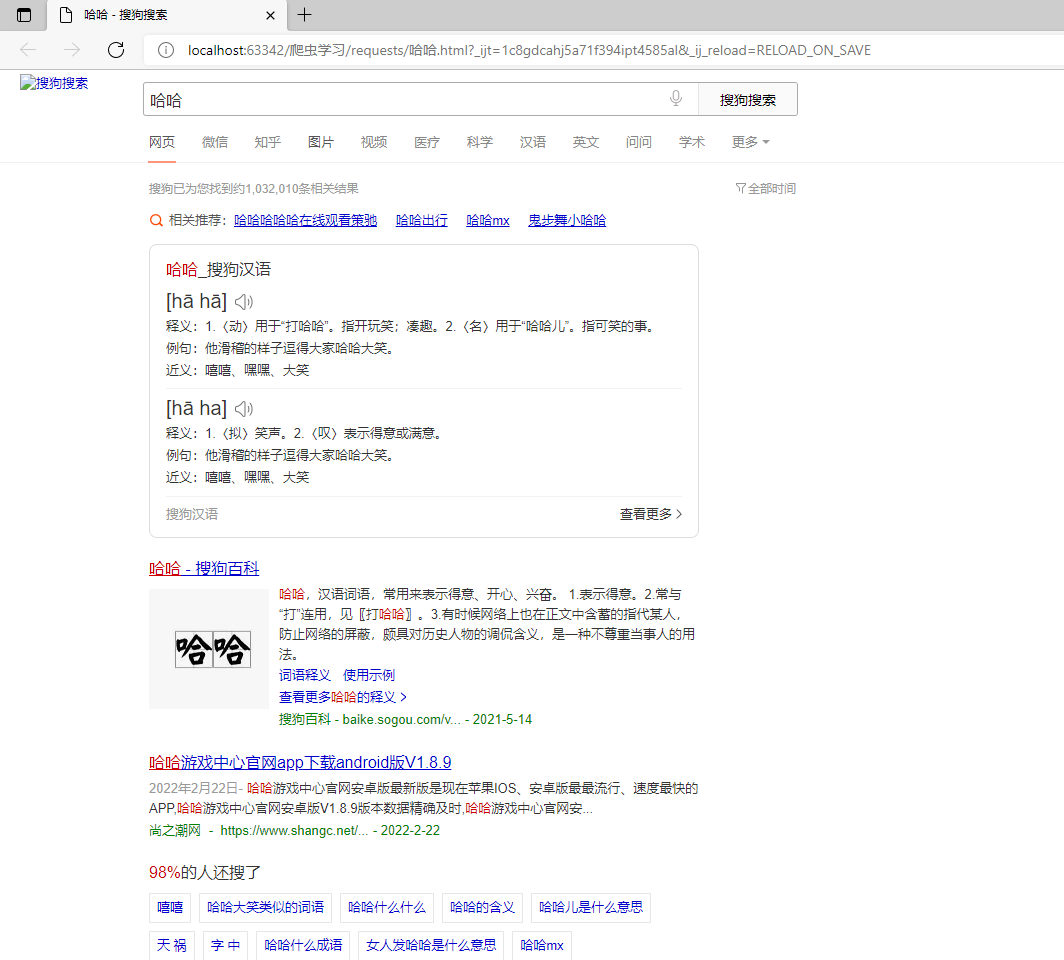Click the site information icon in the address bar

tap(166, 50)
